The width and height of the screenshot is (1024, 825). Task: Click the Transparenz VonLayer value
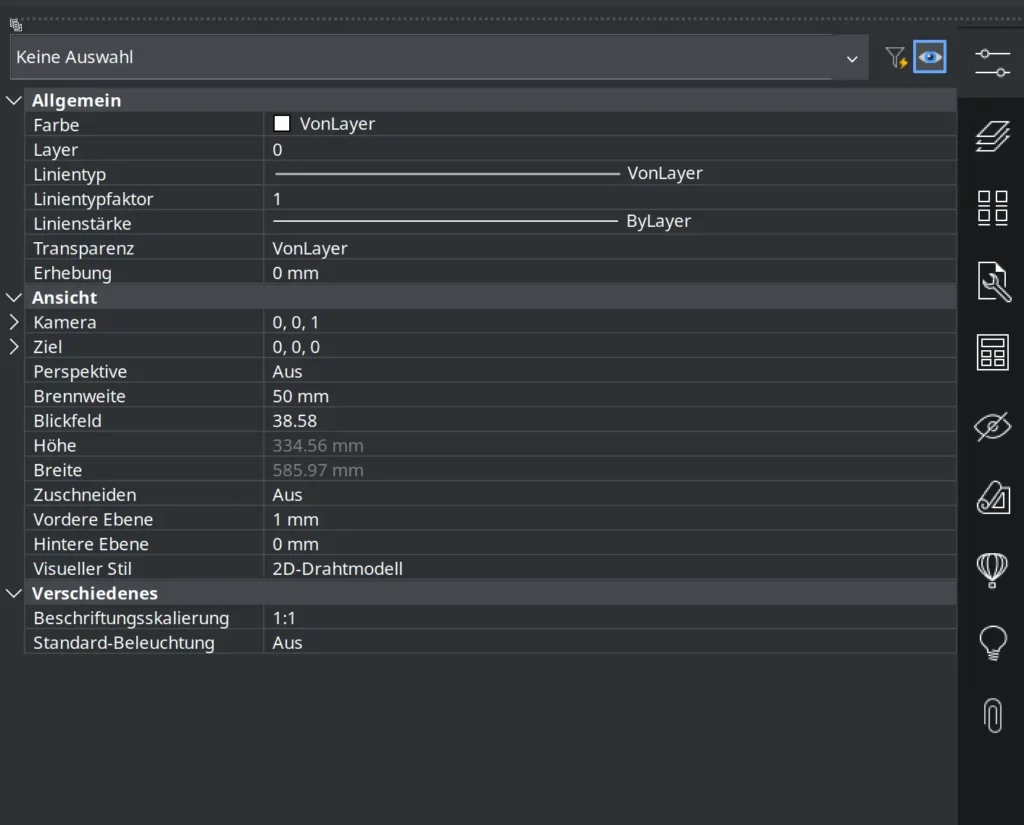coord(610,248)
